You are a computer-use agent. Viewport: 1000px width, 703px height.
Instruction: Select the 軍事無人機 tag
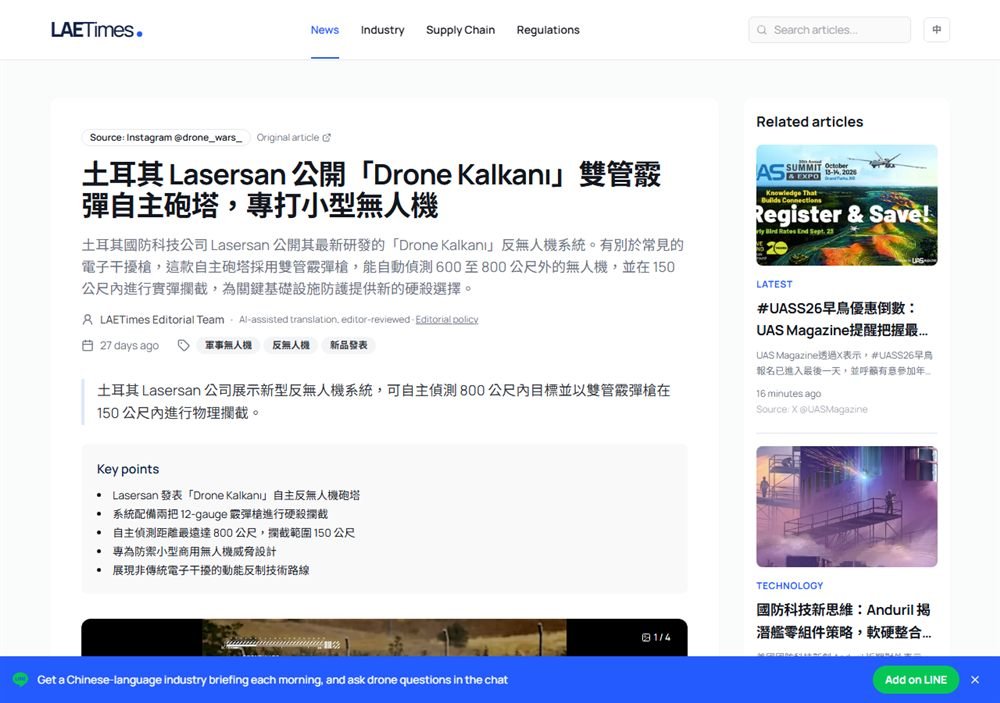[228, 346]
